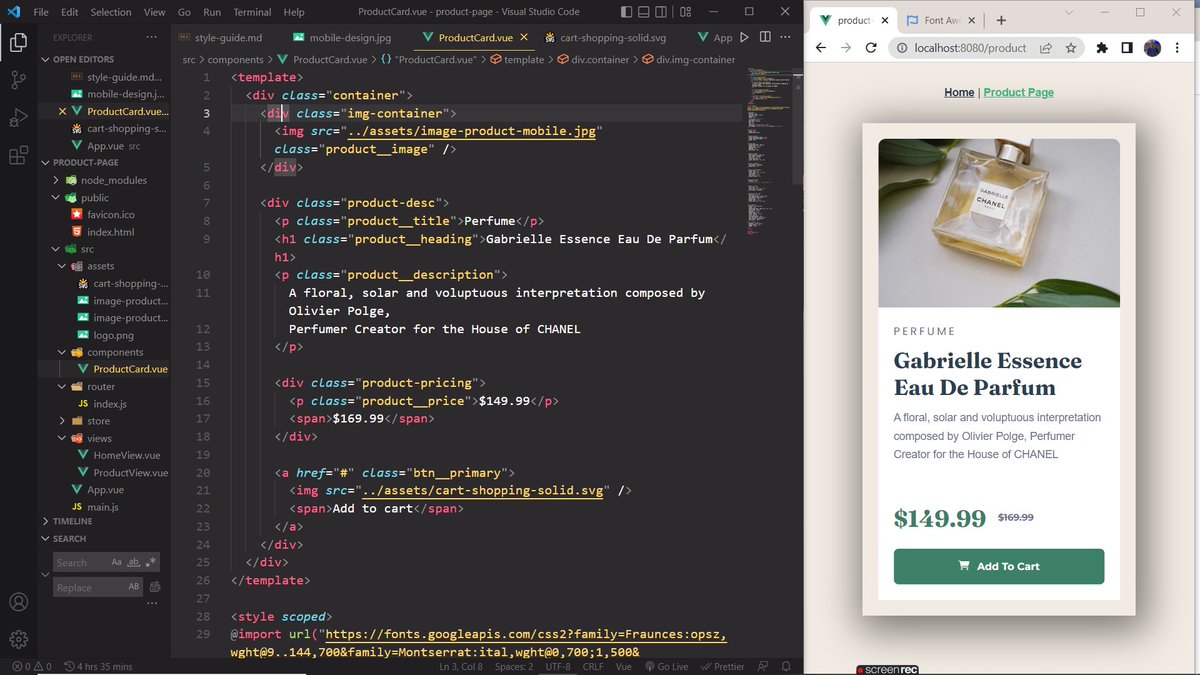This screenshot has width=1200, height=675.
Task: Open the Terminal menu
Action: pos(251,12)
